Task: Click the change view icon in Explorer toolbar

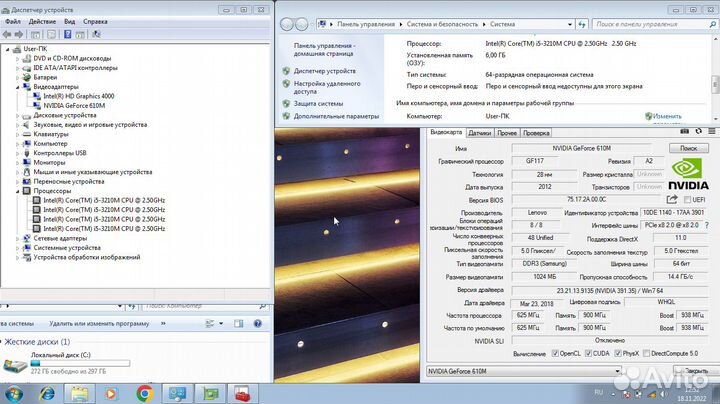Action: (210, 324)
